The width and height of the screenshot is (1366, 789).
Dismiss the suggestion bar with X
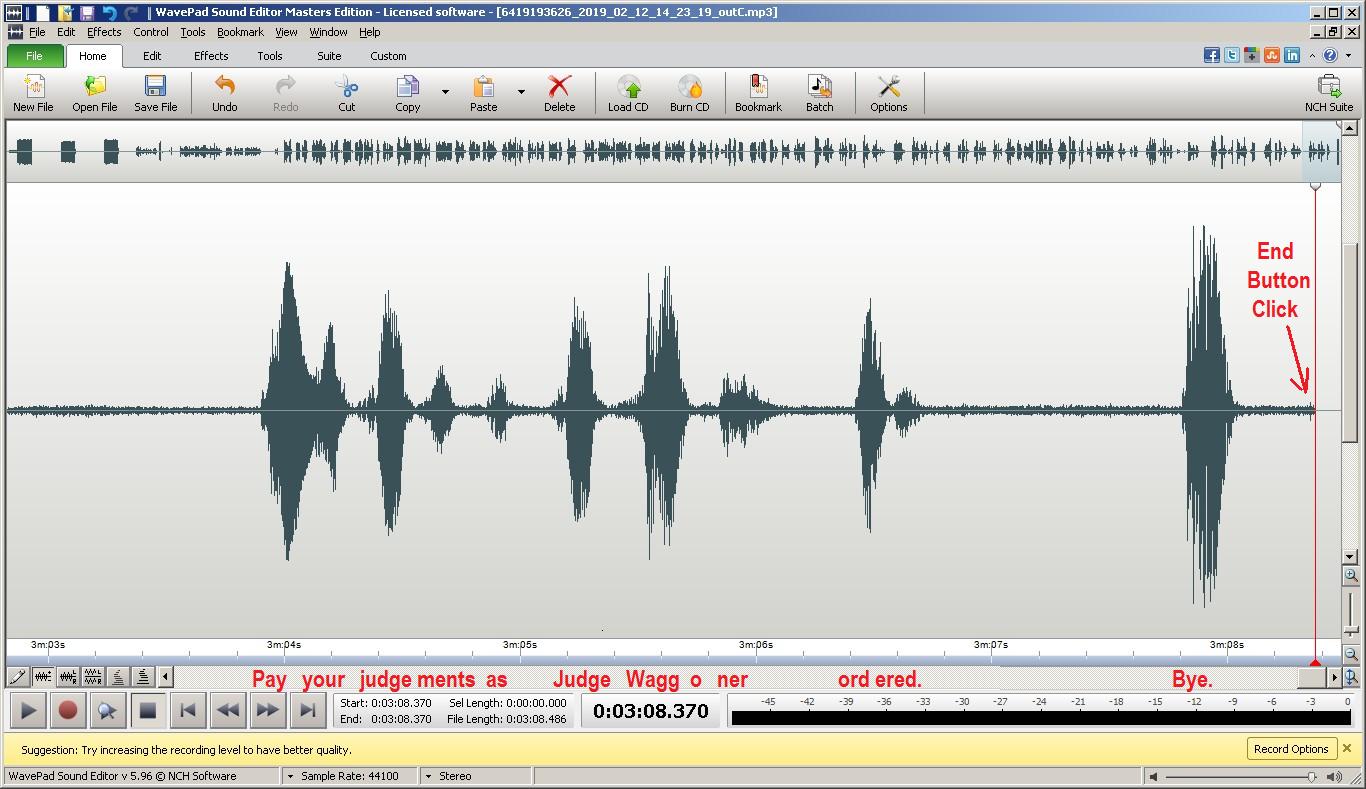coord(1347,749)
